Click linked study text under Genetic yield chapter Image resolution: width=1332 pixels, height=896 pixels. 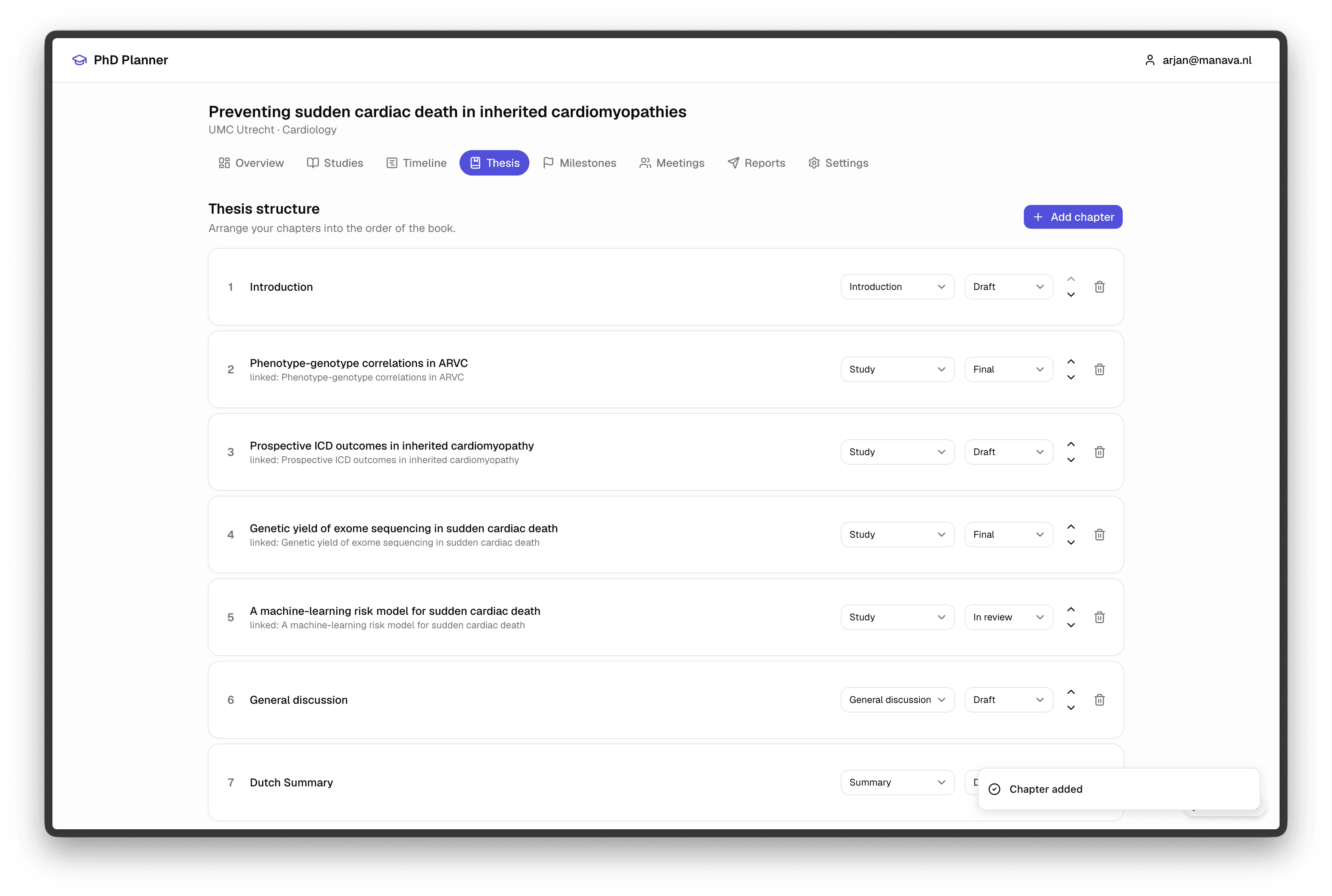[394, 542]
